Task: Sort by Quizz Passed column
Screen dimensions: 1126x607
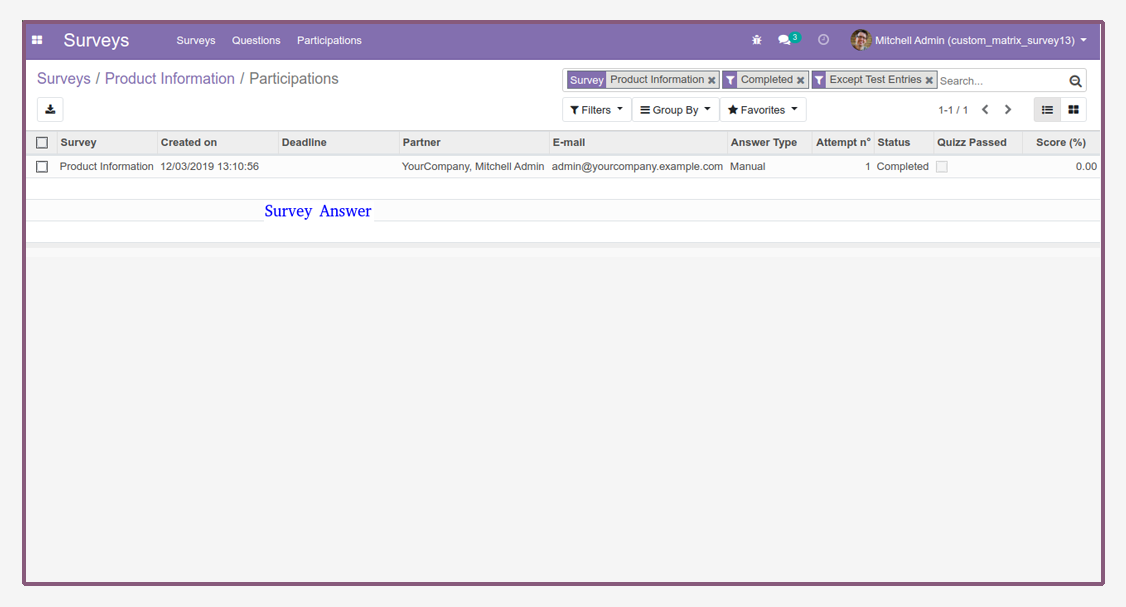Action: [x=978, y=142]
